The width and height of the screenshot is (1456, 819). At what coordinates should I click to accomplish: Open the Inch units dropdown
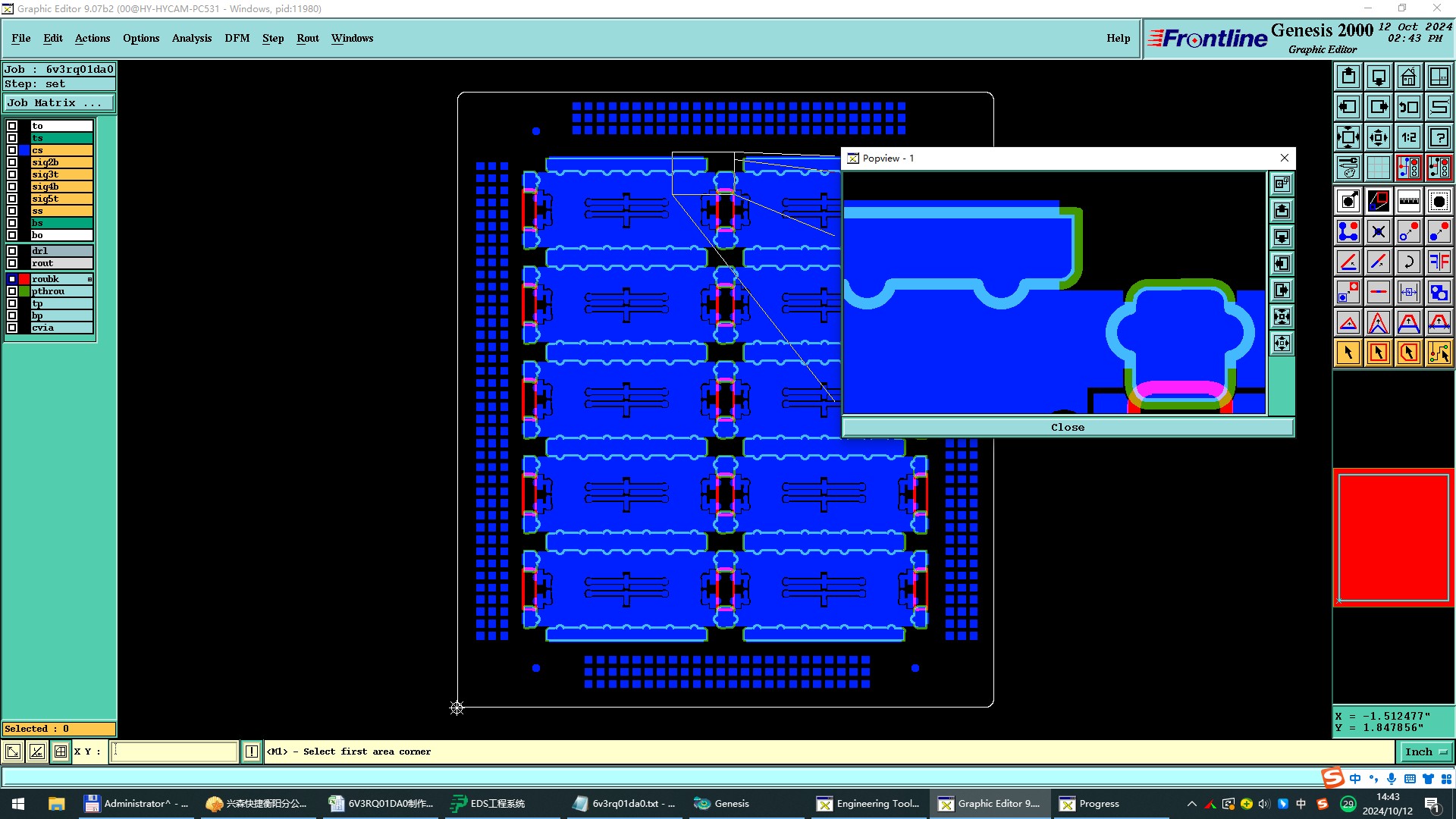tap(1426, 752)
